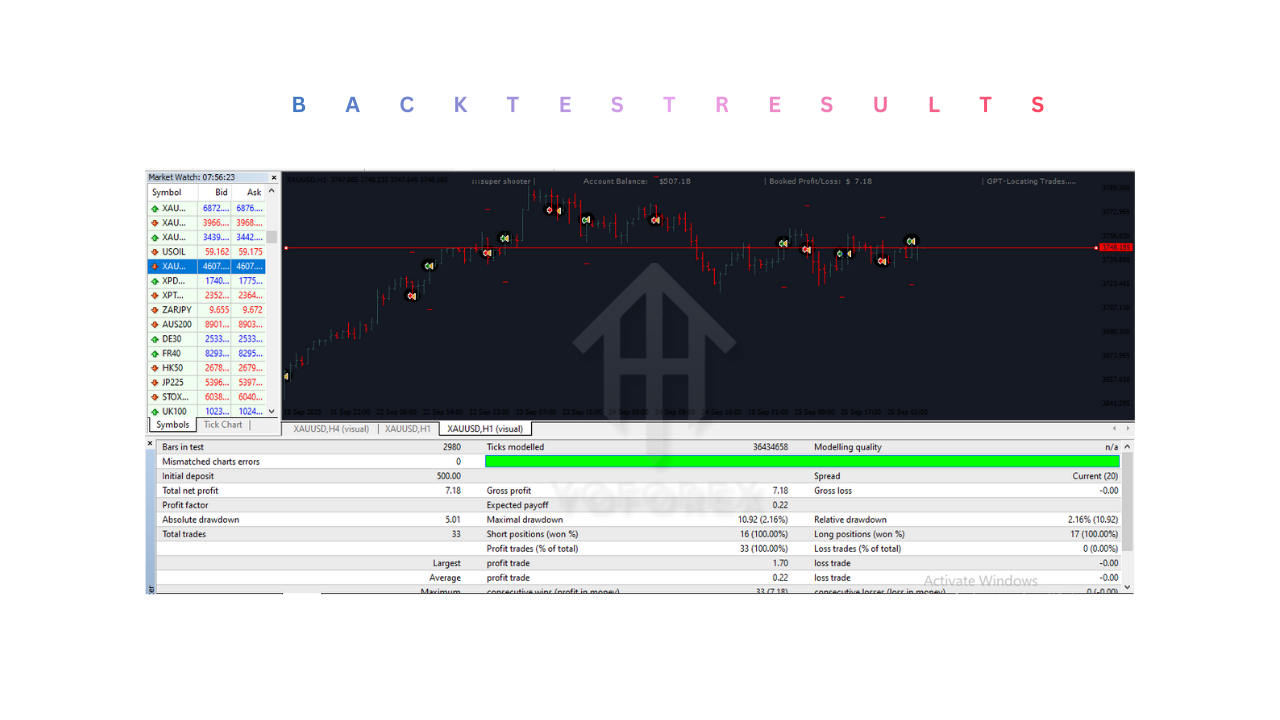Switch to the Tick Chart tab
This screenshot has width=1280, height=720.
pyautogui.click(x=223, y=425)
